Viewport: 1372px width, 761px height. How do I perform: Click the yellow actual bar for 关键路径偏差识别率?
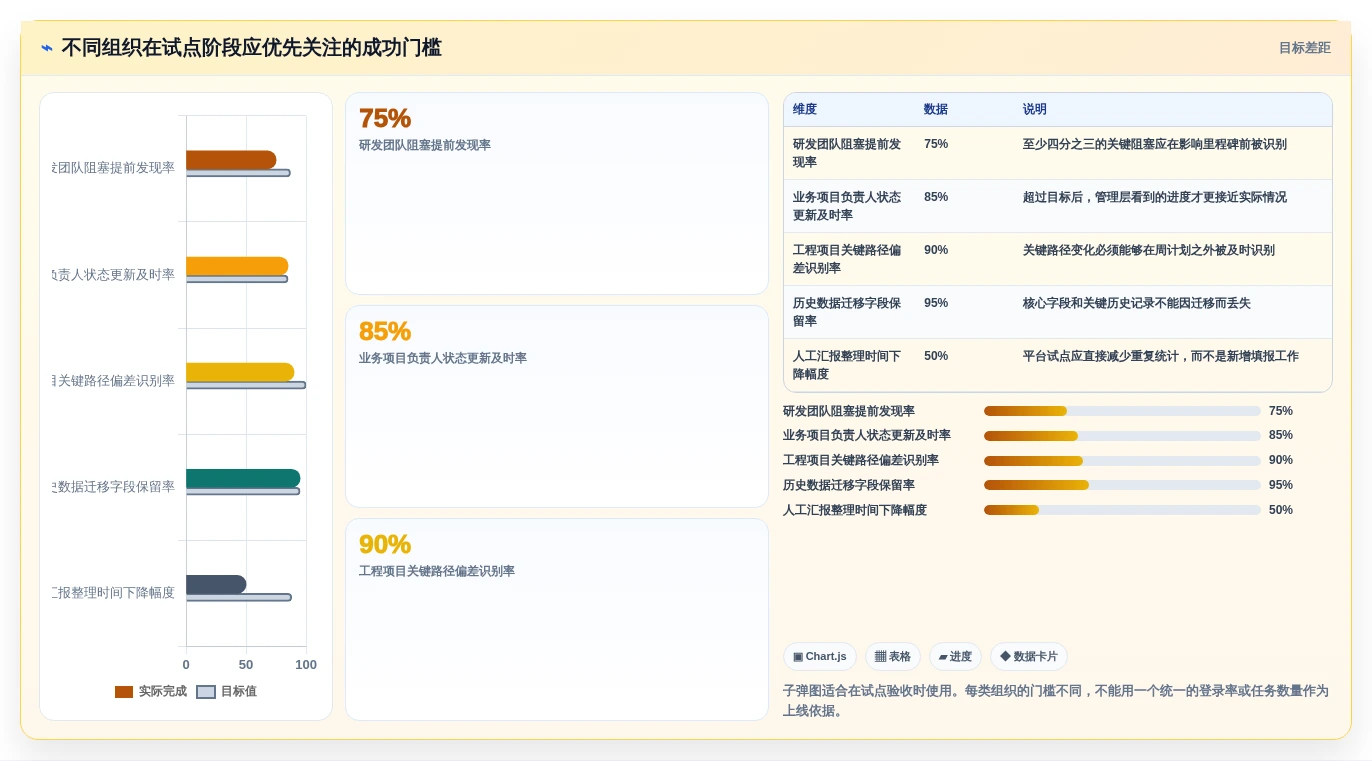(x=240, y=372)
